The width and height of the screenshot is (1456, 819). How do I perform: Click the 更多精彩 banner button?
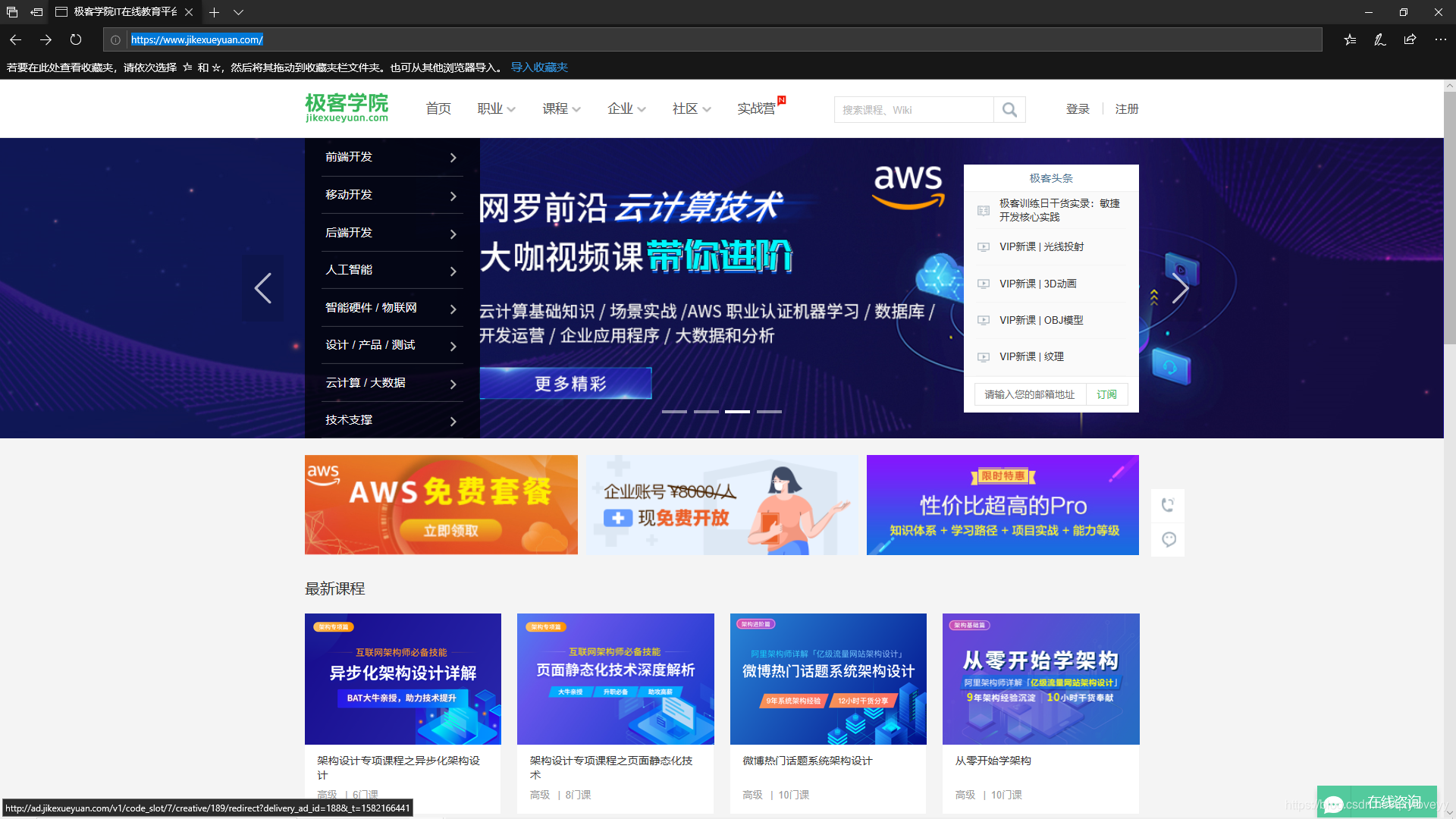[565, 384]
